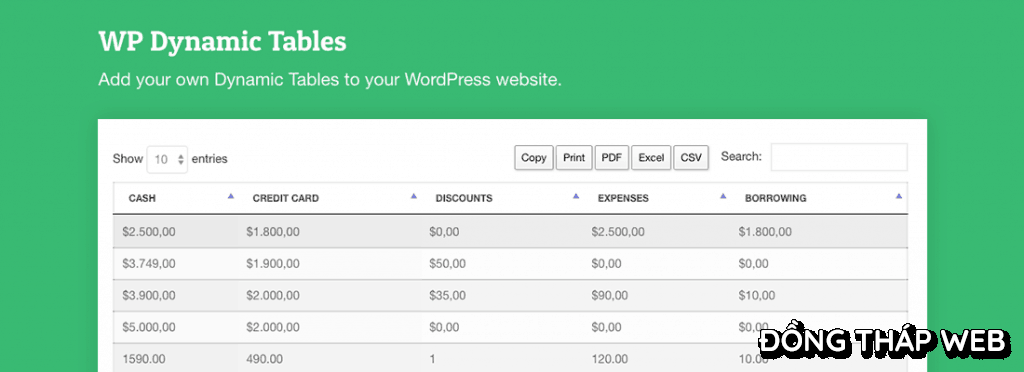Select the $3.749,00 cash cell
This screenshot has width=1024, height=372.
pos(148,264)
